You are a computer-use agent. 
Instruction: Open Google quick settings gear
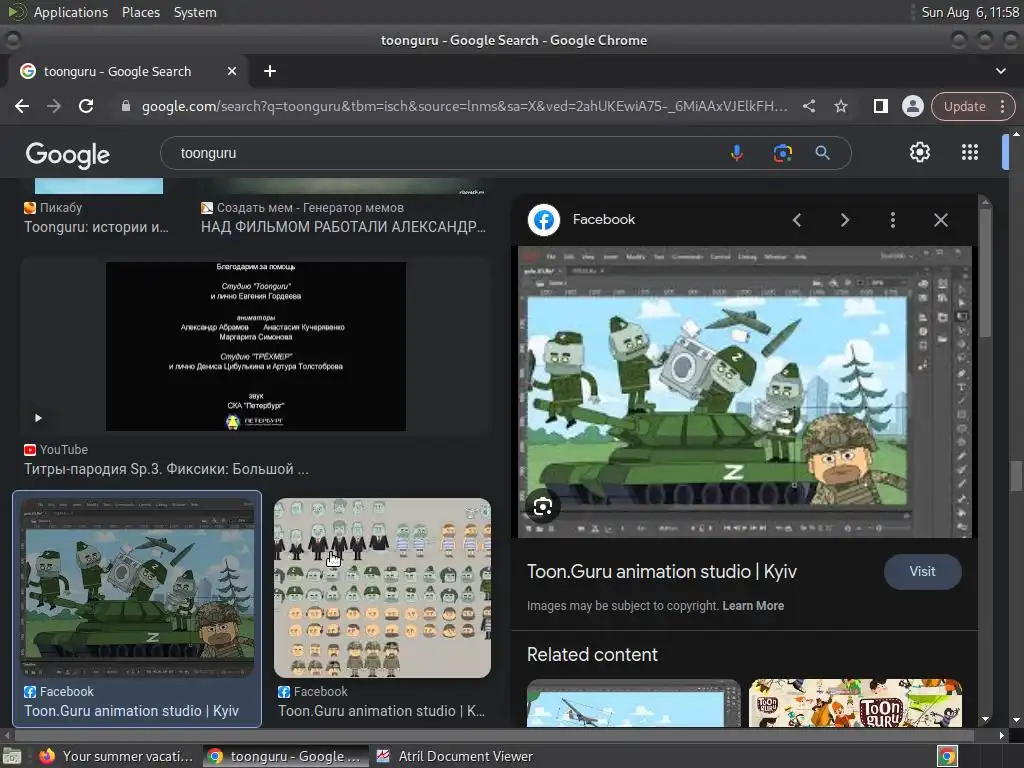click(x=920, y=152)
